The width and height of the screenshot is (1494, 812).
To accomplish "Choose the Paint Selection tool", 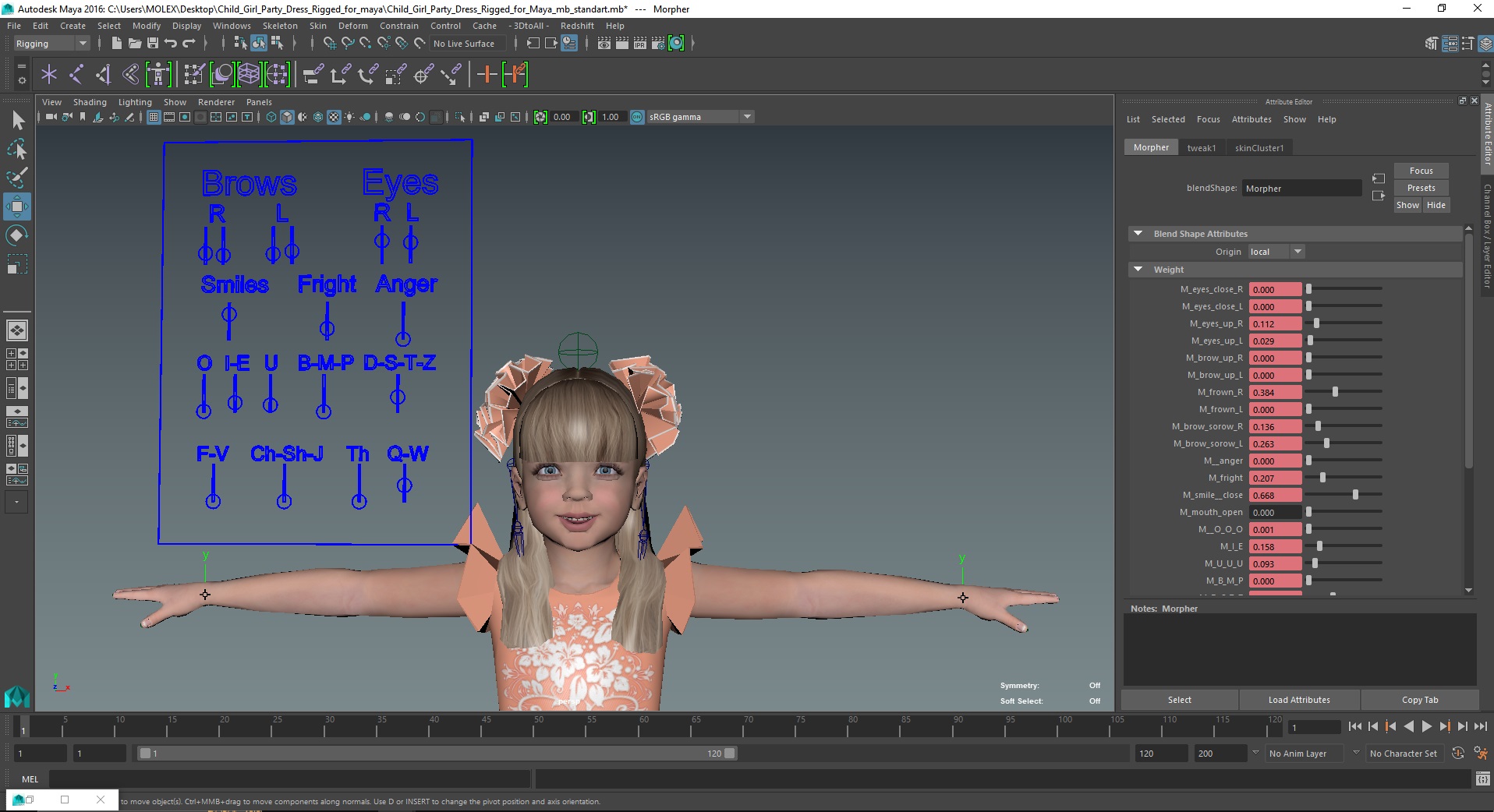I will [18, 178].
